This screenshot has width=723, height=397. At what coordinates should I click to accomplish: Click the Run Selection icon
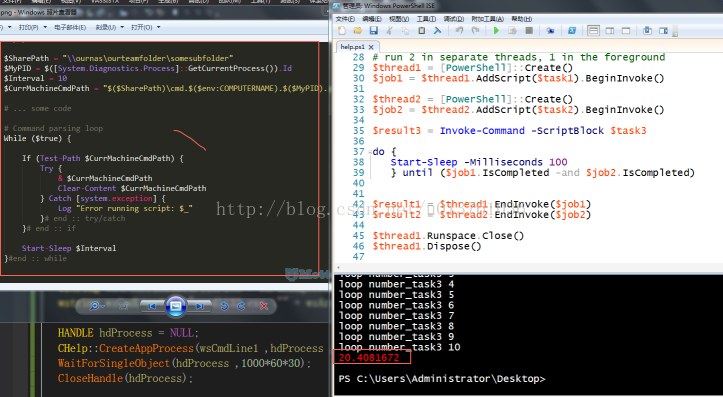point(512,30)
